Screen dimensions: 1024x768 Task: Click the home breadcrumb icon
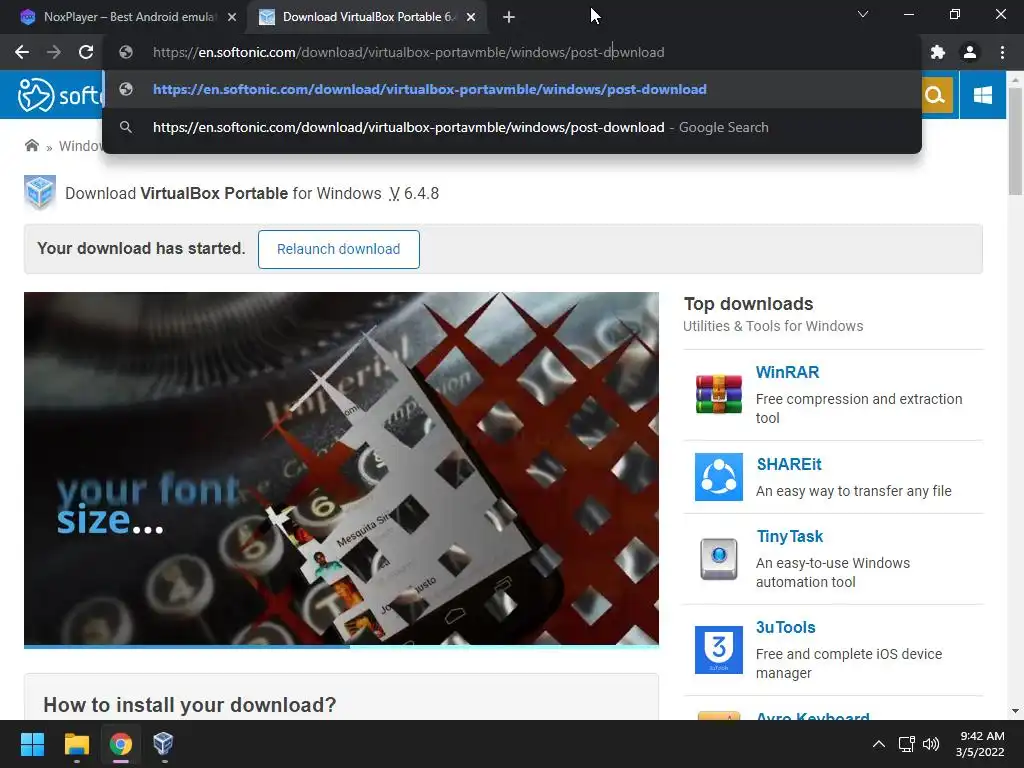tap(31, 145)
